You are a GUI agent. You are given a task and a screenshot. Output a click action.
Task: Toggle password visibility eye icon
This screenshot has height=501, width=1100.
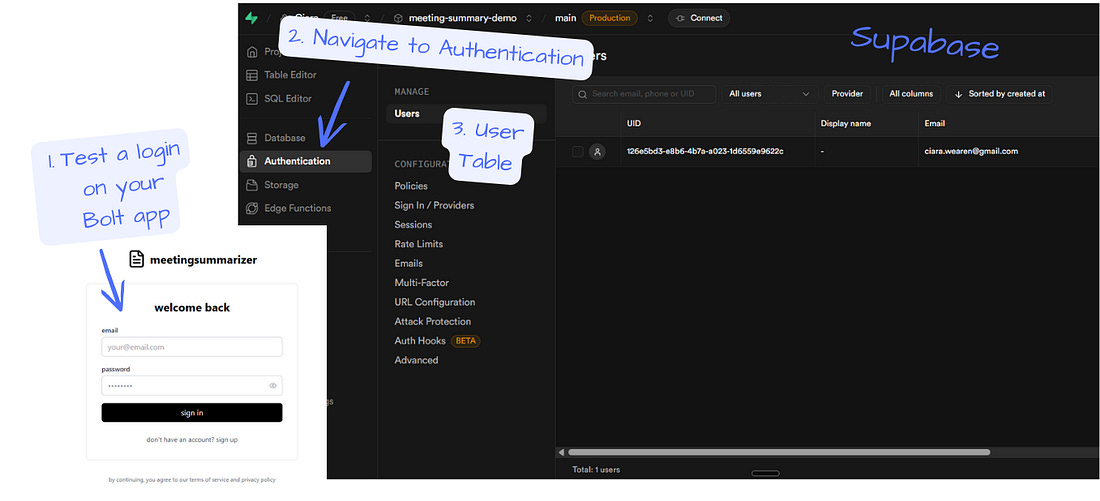coord(273,385)
